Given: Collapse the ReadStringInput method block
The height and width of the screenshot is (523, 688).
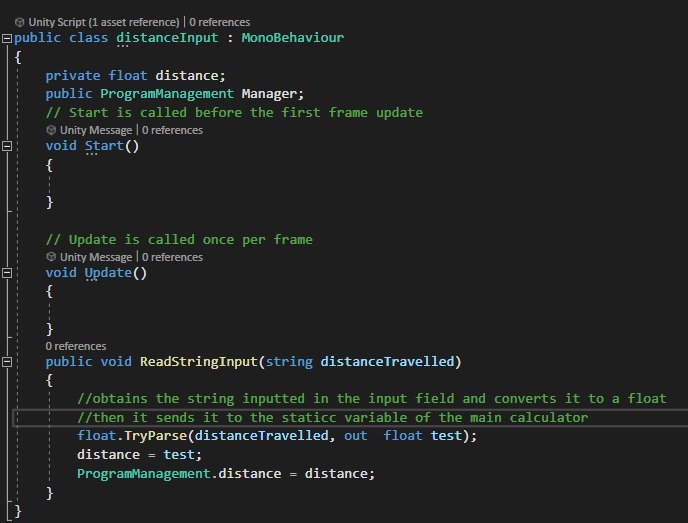Looking at the screenshot, I should [x=7, y=362].
